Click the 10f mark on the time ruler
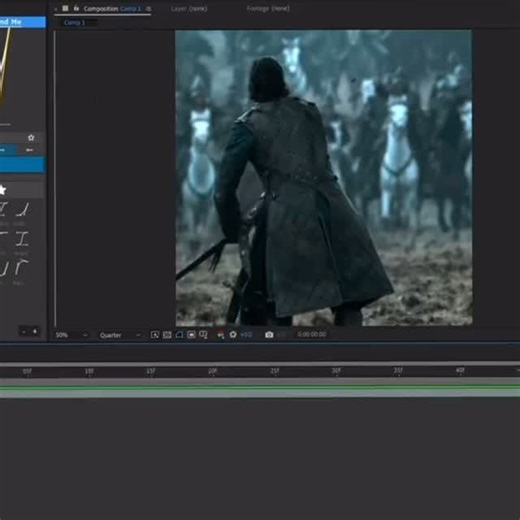 click(89, 371)
